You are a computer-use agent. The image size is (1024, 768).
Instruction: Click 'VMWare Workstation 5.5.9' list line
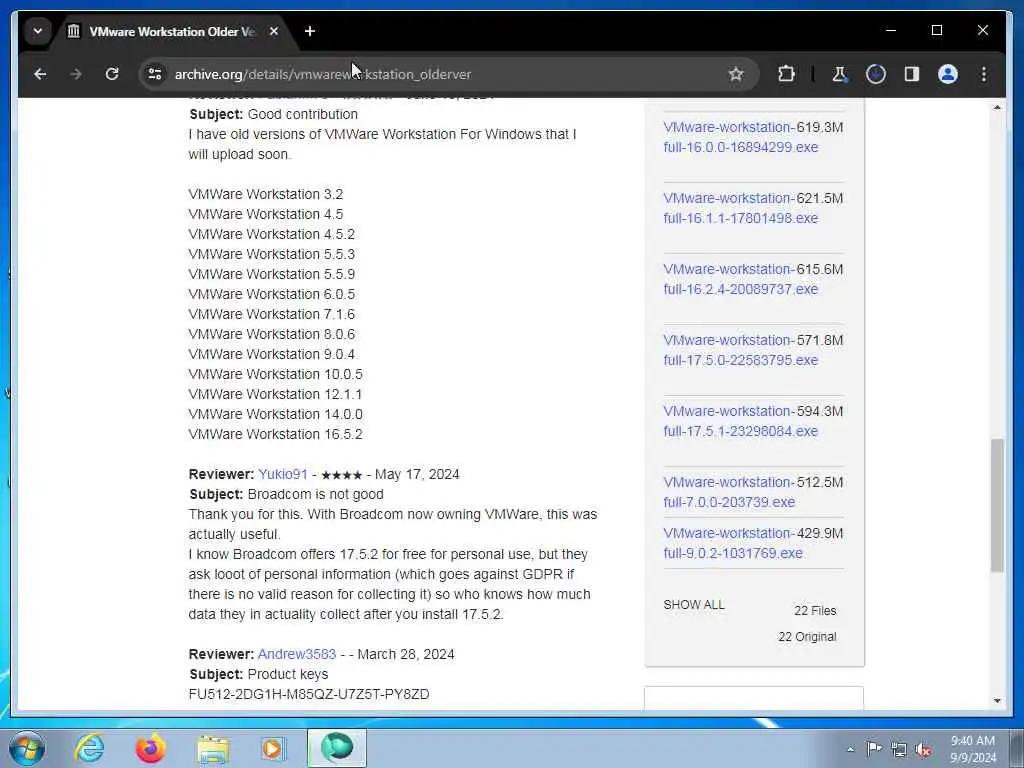coord(272,274)
